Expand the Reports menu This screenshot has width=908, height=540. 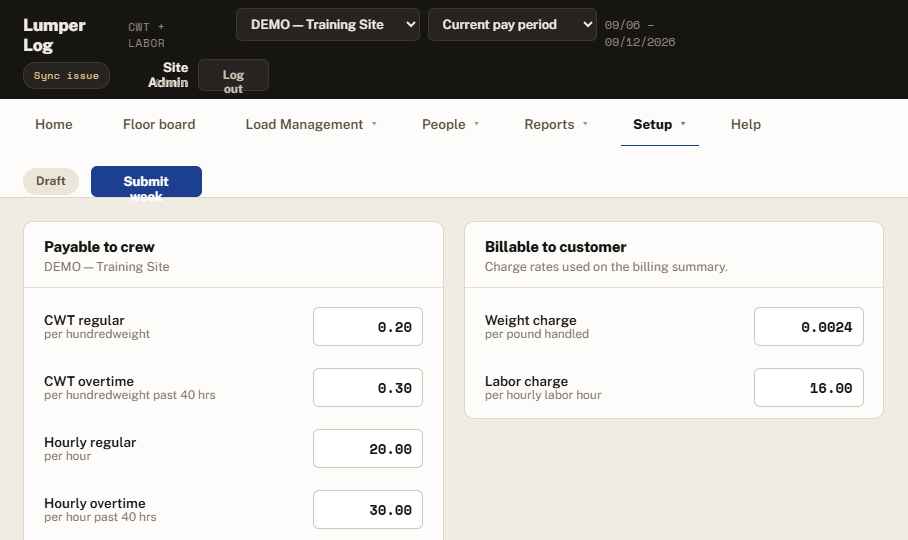click(556, 124)
